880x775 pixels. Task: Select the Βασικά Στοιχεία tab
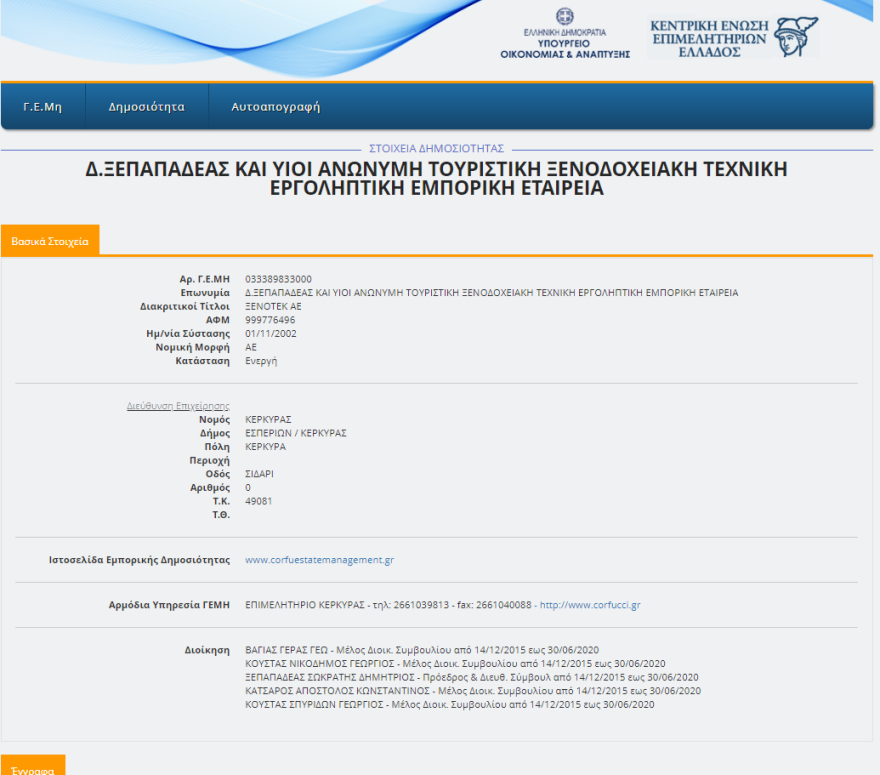pyautogui.click(x=49, y=240)
